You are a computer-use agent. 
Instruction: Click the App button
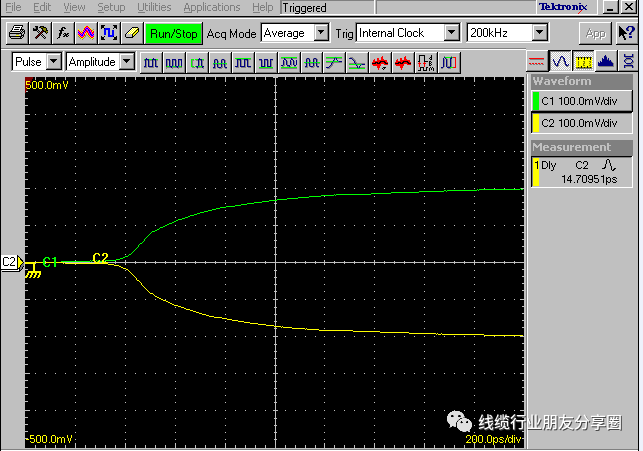(x=595, y=34)
